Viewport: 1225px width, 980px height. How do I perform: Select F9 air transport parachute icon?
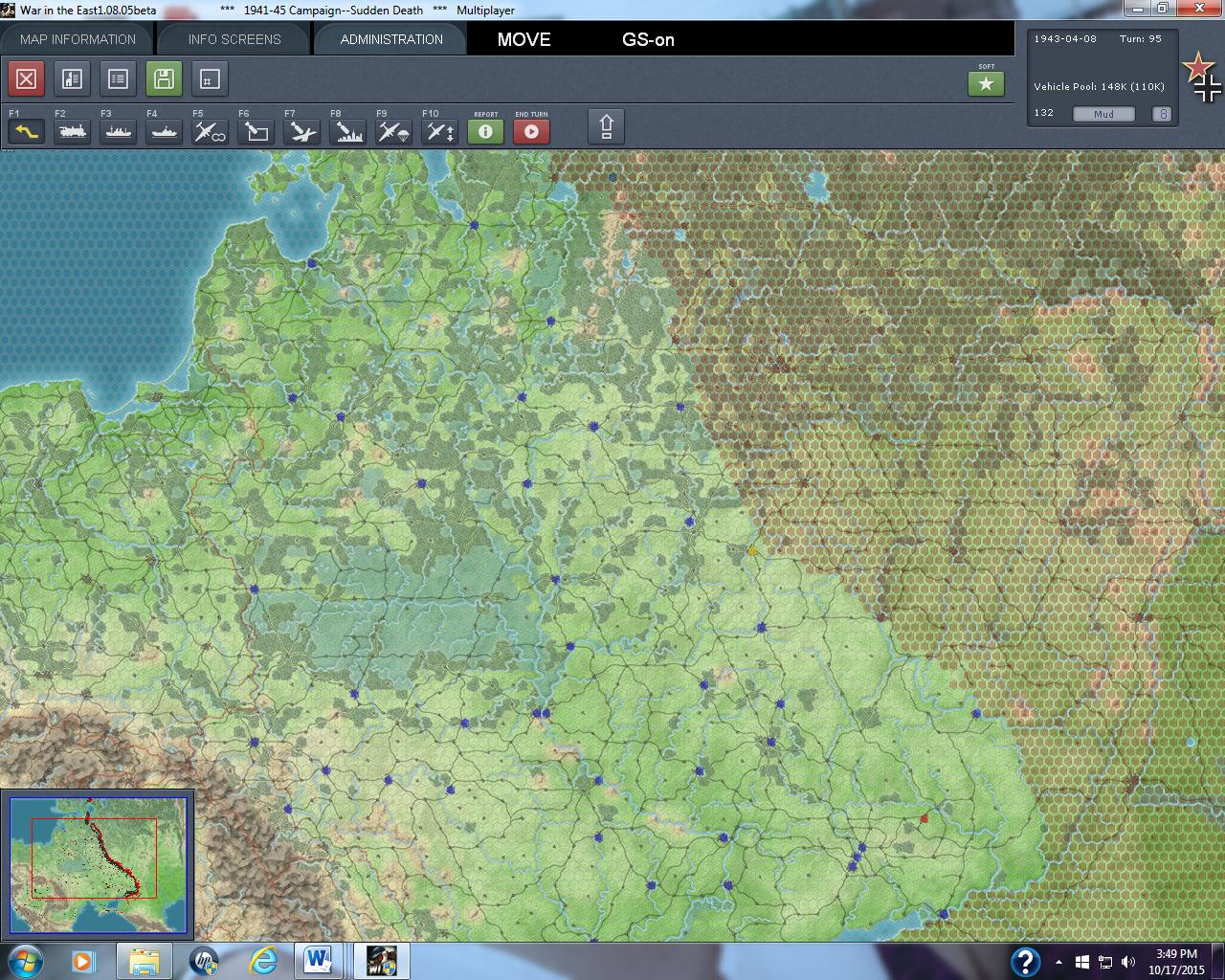coord(393,131)
